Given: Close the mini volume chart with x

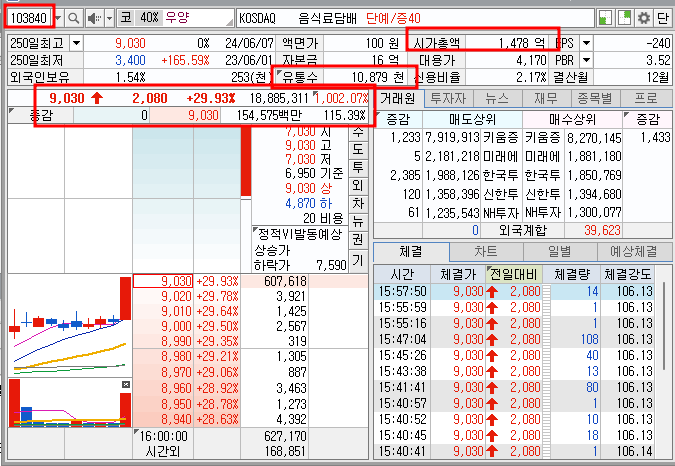Looking at the screenshot, I should pos(126,384).
